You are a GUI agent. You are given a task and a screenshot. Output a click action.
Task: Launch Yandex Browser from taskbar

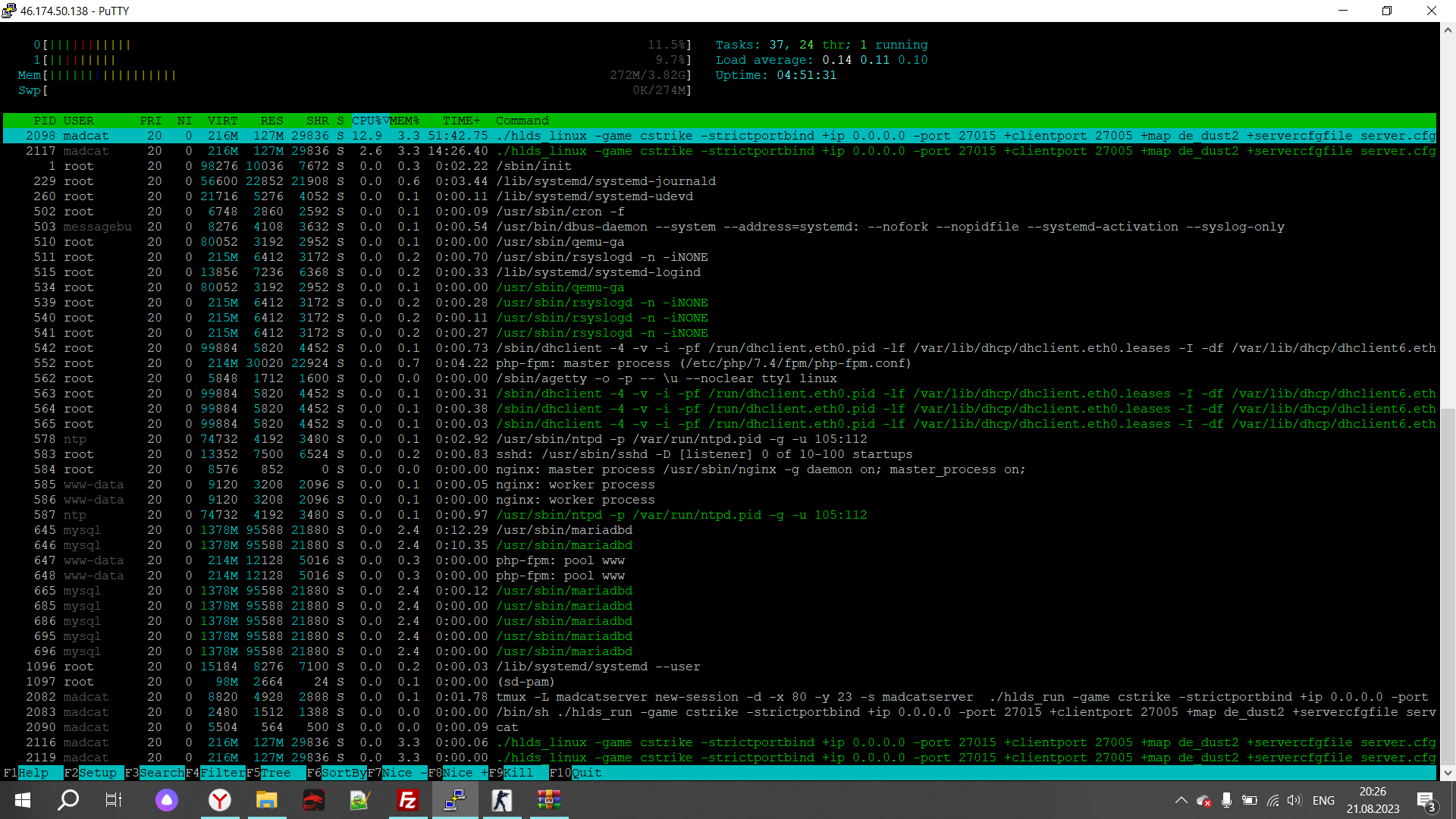[220, 800]
